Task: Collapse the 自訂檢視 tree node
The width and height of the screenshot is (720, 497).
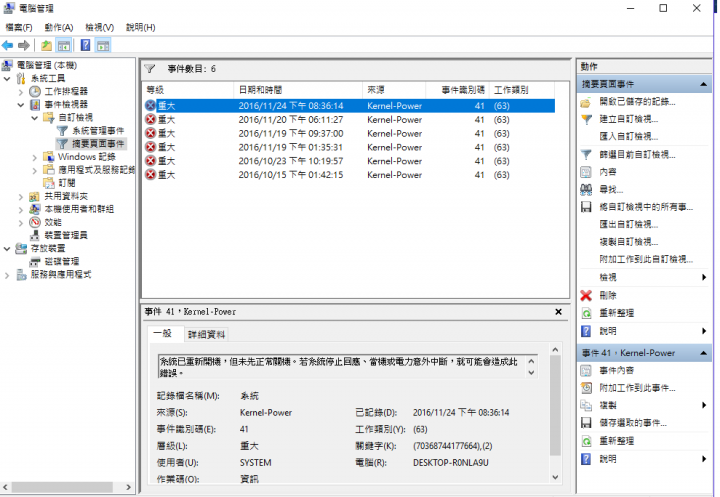Action: pos(34,118)
